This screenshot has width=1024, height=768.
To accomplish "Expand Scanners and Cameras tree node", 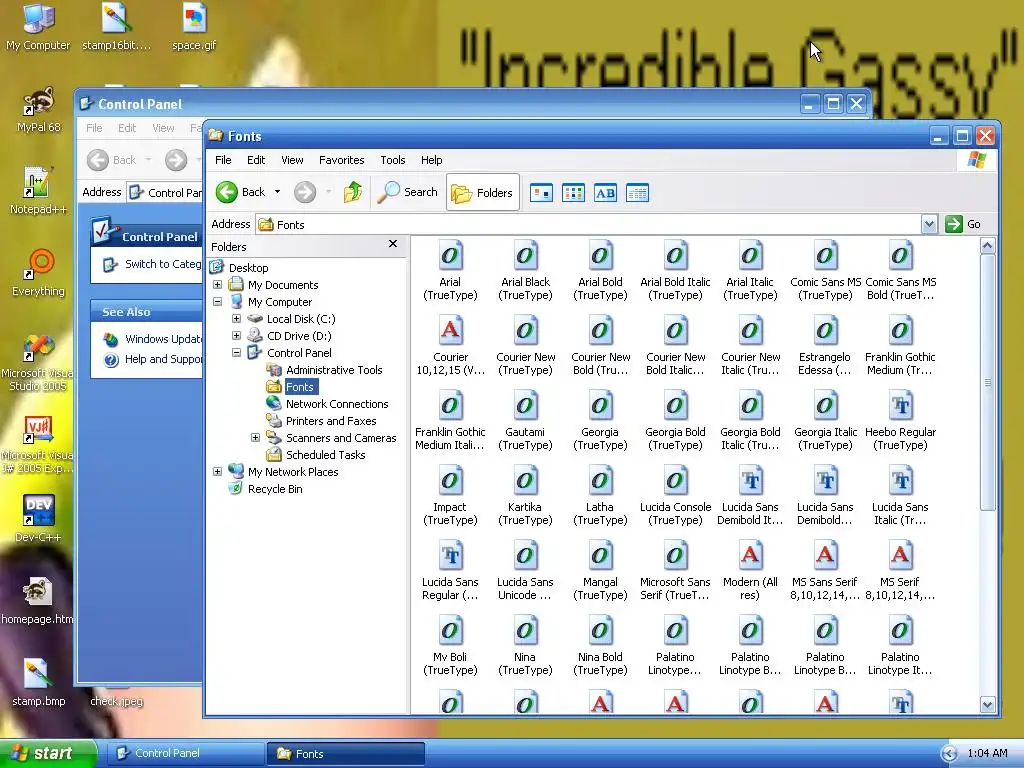I will (x=255, y=438).
